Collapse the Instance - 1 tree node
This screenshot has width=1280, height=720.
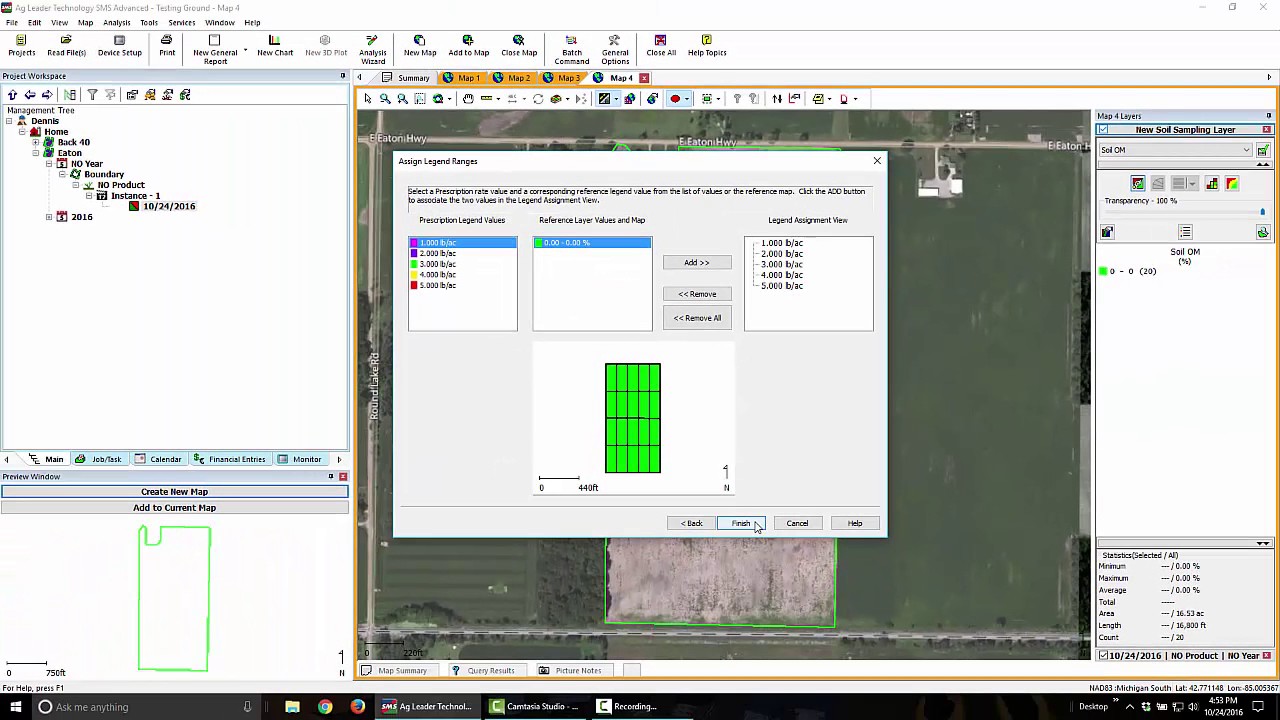tap(88, 196)
